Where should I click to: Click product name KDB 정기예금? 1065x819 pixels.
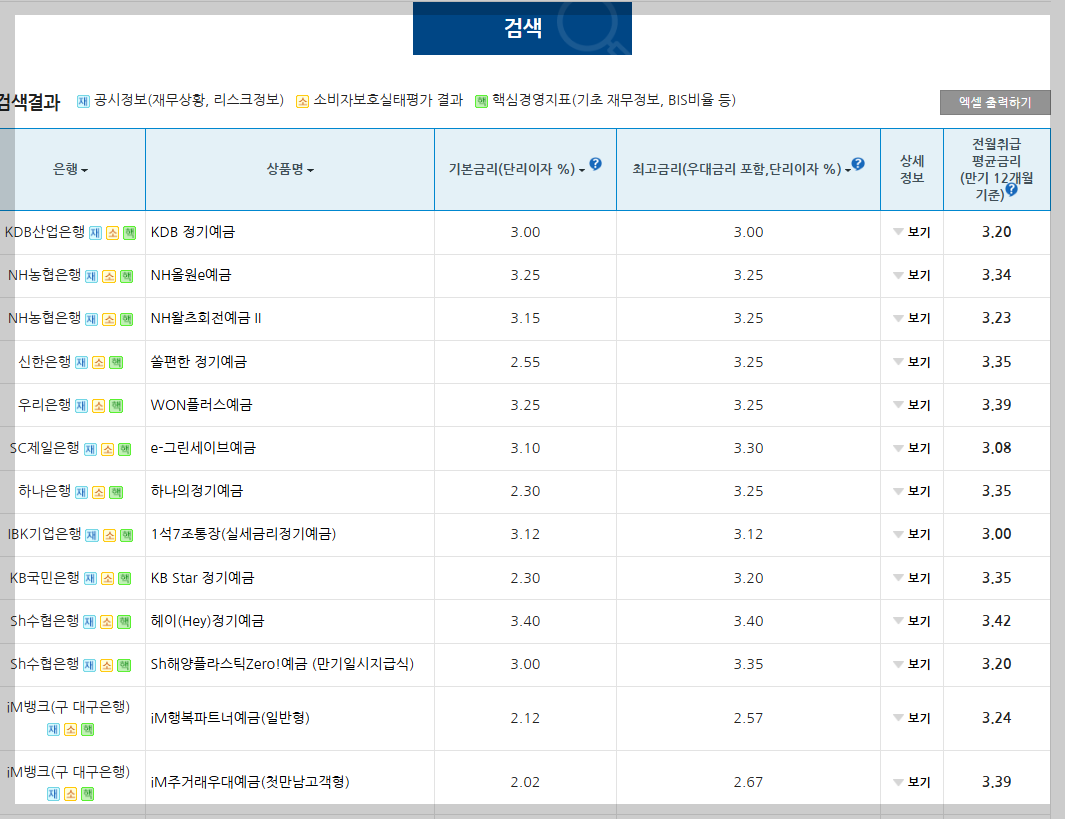coord(193,232)
